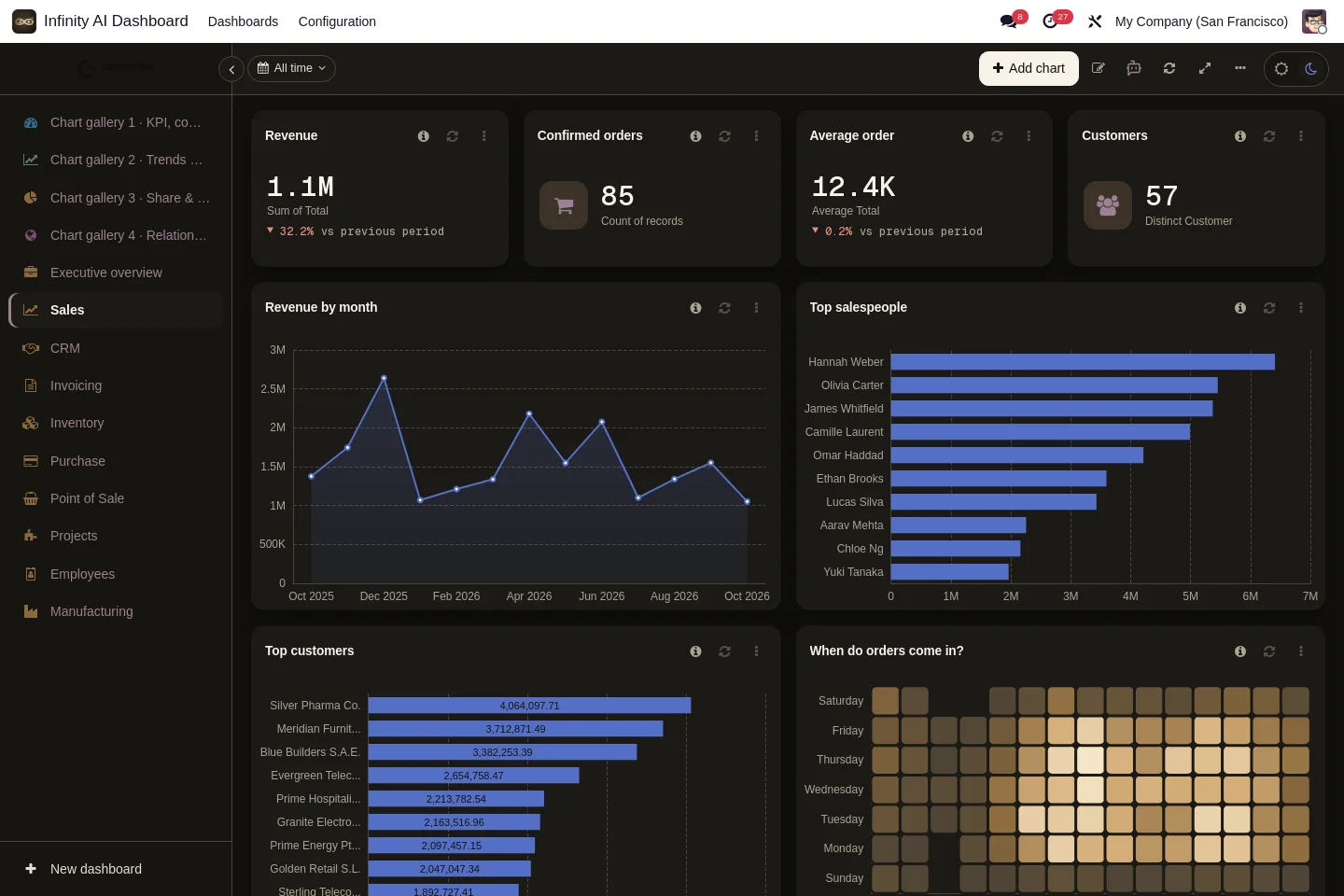Open the AI chat robot icon
Viewport: 1344px width, 896px height.
pyautogui.click(x=1134, y=68)
